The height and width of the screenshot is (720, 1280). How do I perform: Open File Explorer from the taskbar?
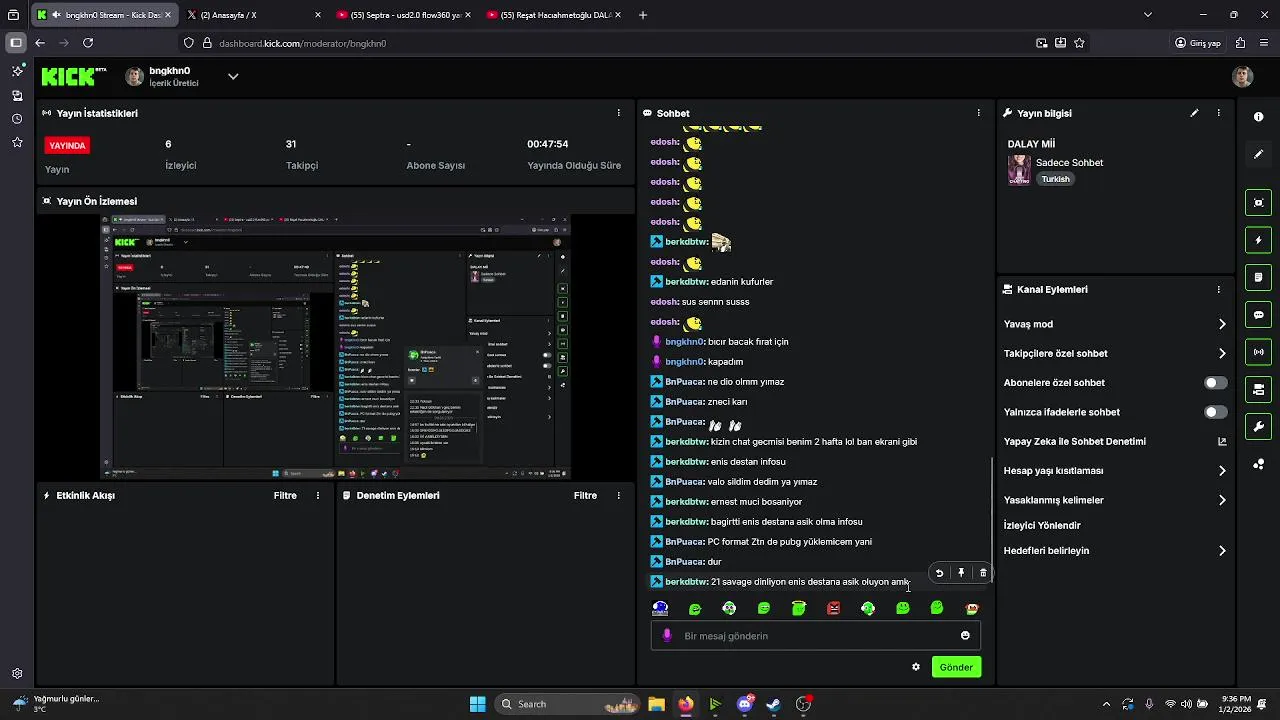point(656,704)
